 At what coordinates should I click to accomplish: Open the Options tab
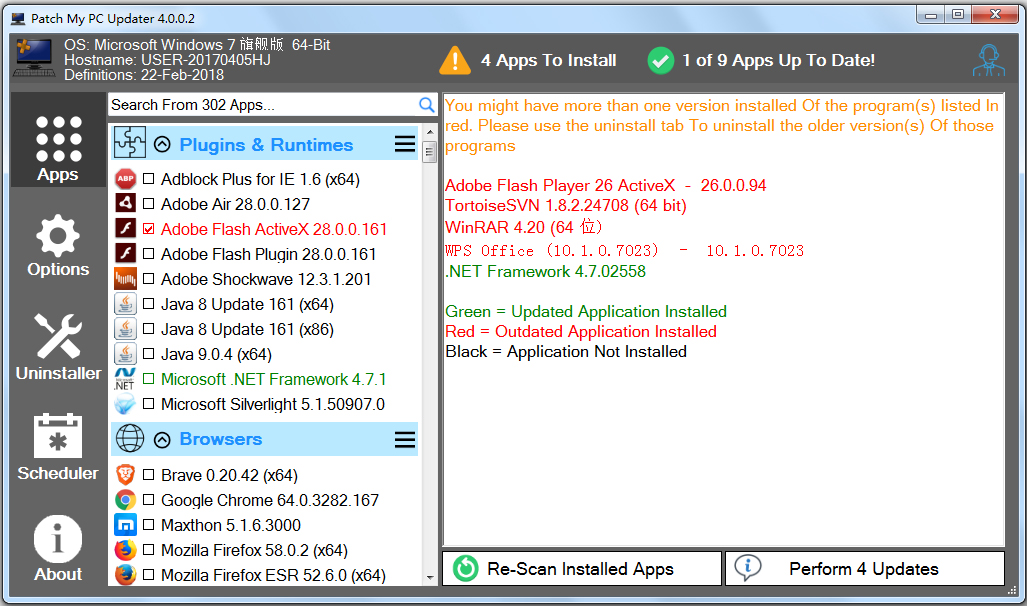coord(58,246)
